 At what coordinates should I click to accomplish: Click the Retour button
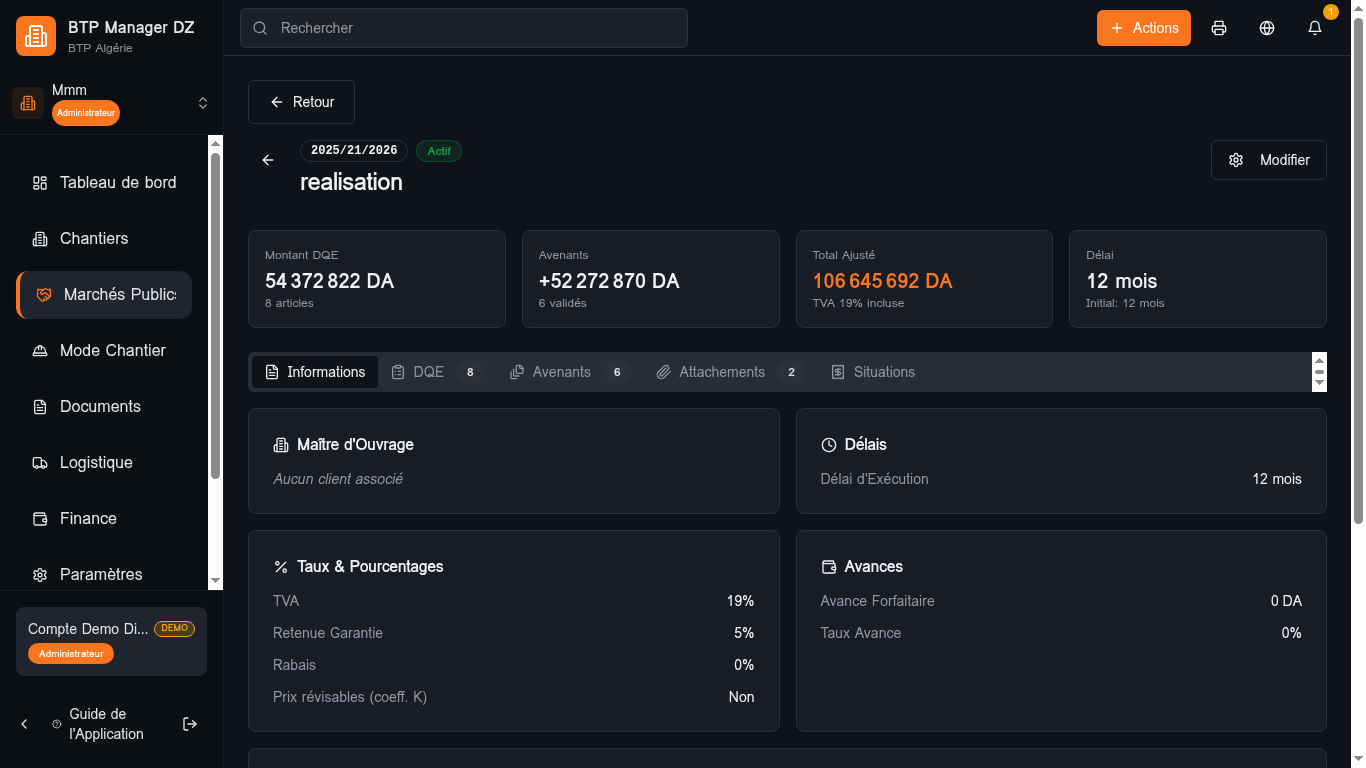point(301,102)
